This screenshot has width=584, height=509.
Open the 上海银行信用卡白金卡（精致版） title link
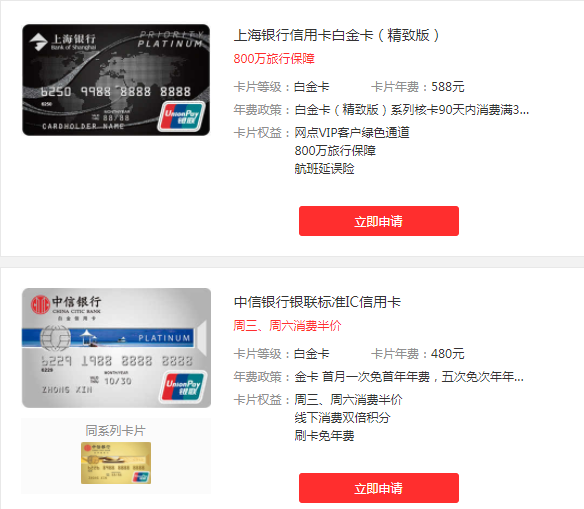[x=337, y=35]
